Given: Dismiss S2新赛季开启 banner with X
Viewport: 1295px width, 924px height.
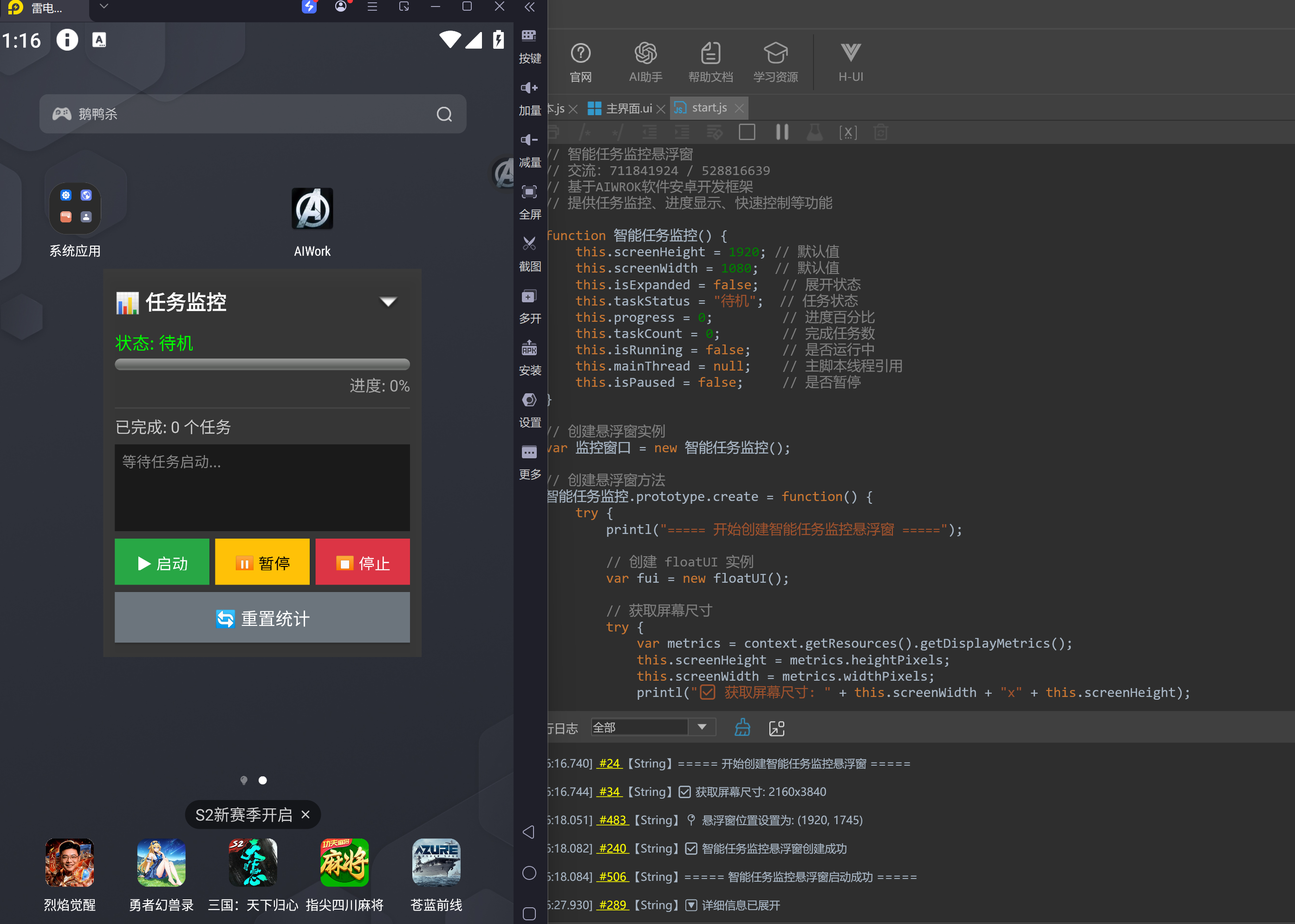Looking at the screenshot, I should (x=306, y=815).
